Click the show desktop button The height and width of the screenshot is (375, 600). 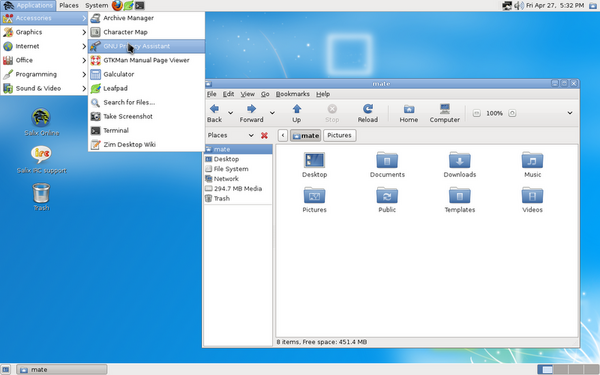coord(6,370)
